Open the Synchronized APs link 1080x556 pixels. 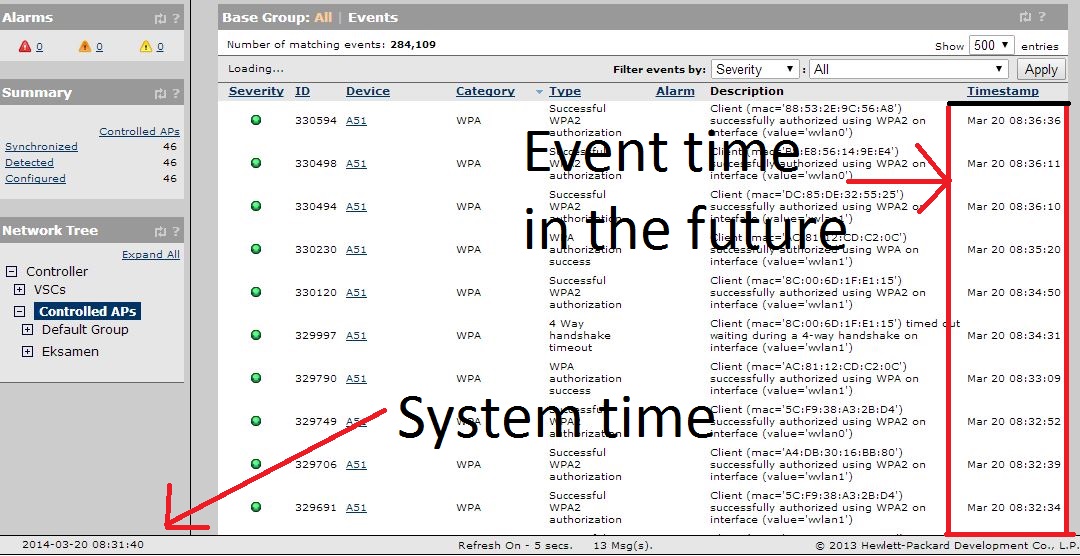[x=41, y=147]
